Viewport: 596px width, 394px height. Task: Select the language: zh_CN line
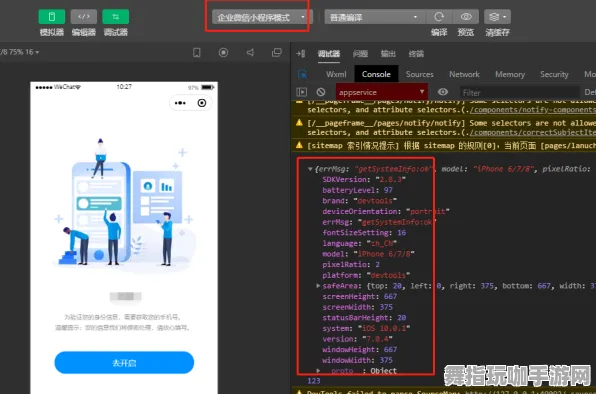click(x=360, y=243)
